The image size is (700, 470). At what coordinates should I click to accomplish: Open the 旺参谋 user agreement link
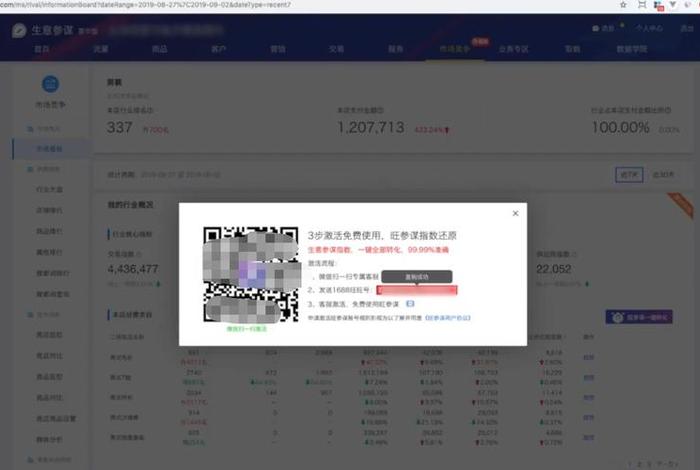click(451, 316)
